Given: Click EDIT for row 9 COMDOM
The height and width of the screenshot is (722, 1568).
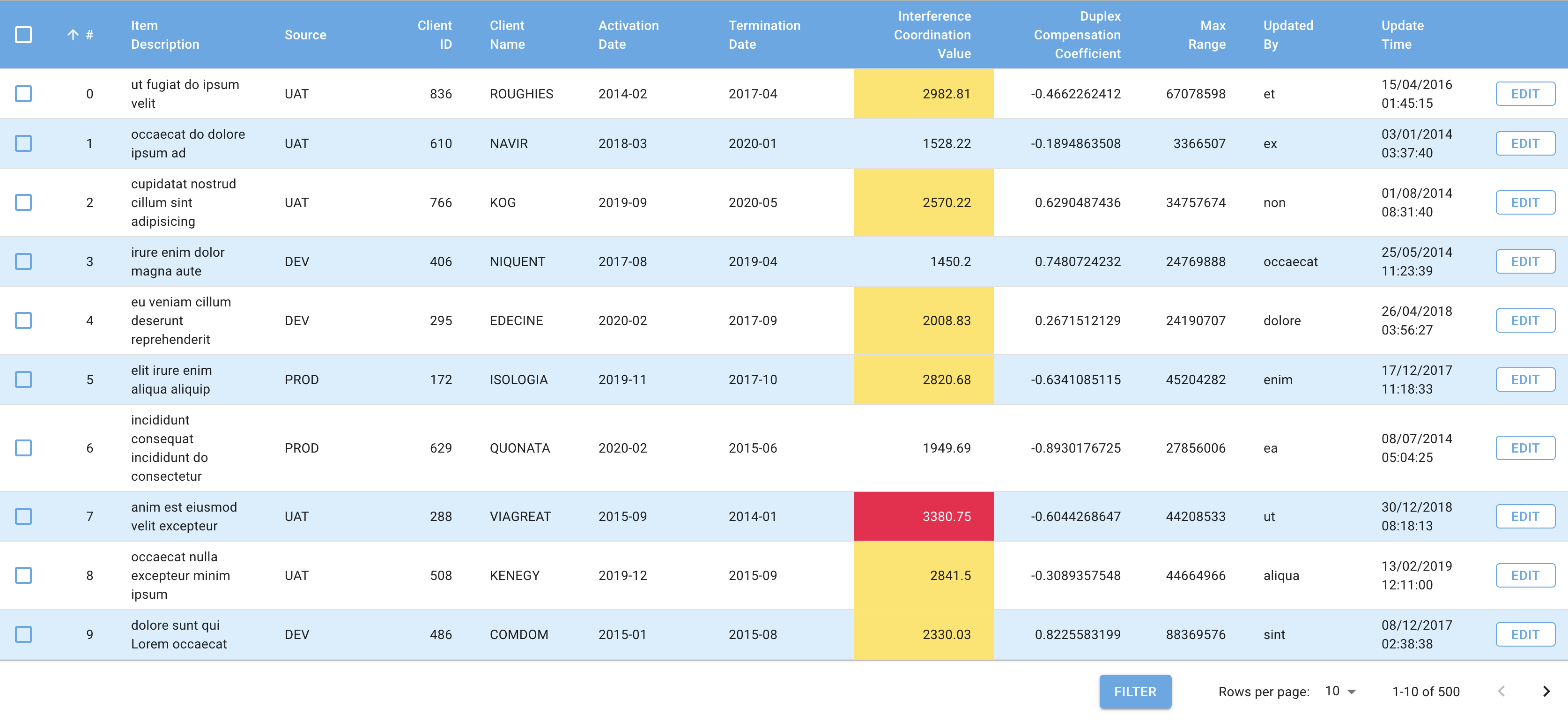Looking at the screenshot, I should (x=1525, y=634).
